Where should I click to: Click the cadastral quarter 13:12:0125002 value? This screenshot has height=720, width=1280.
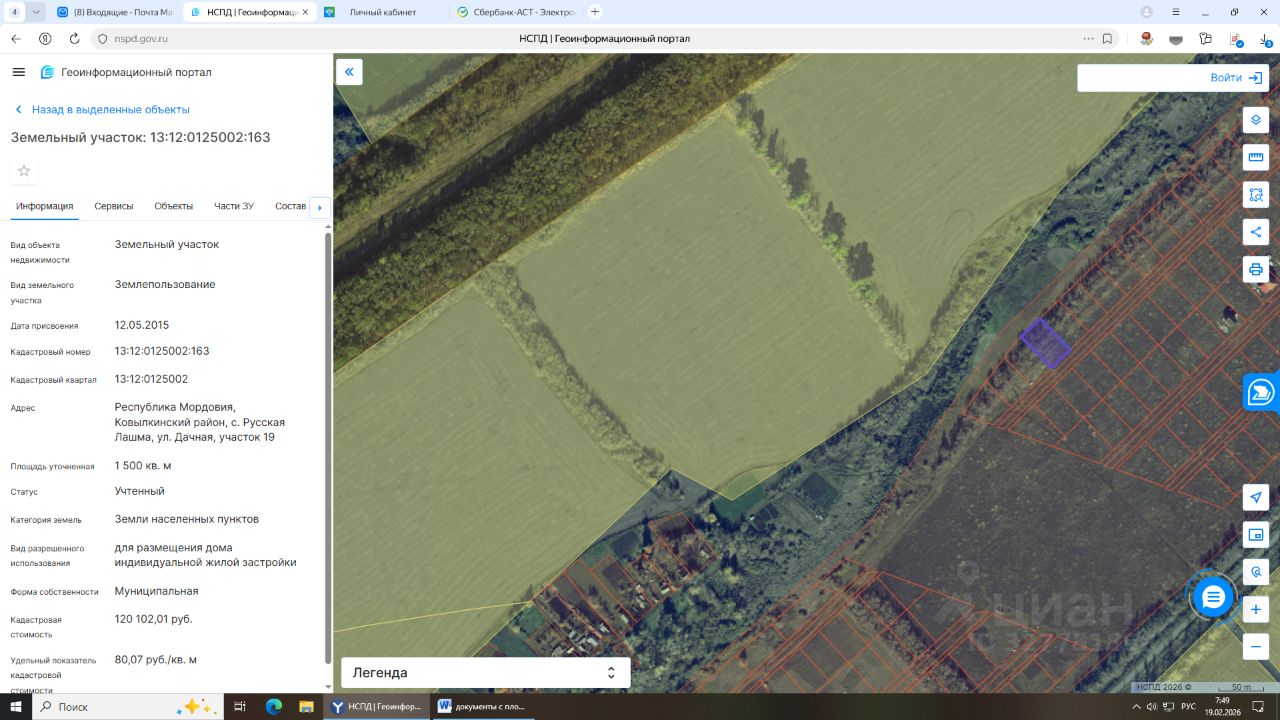tap(151, 379)
